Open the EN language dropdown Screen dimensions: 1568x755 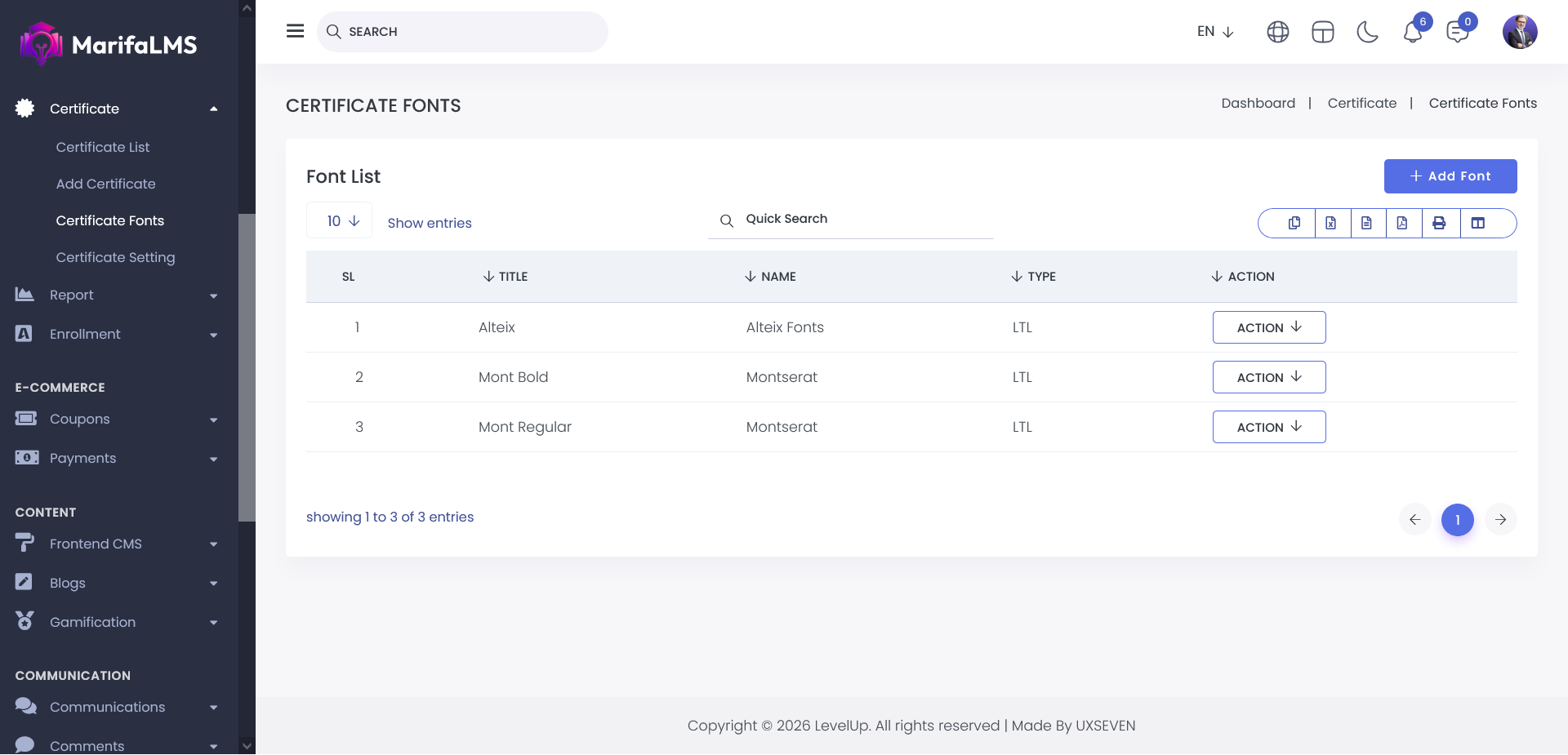1214,32
